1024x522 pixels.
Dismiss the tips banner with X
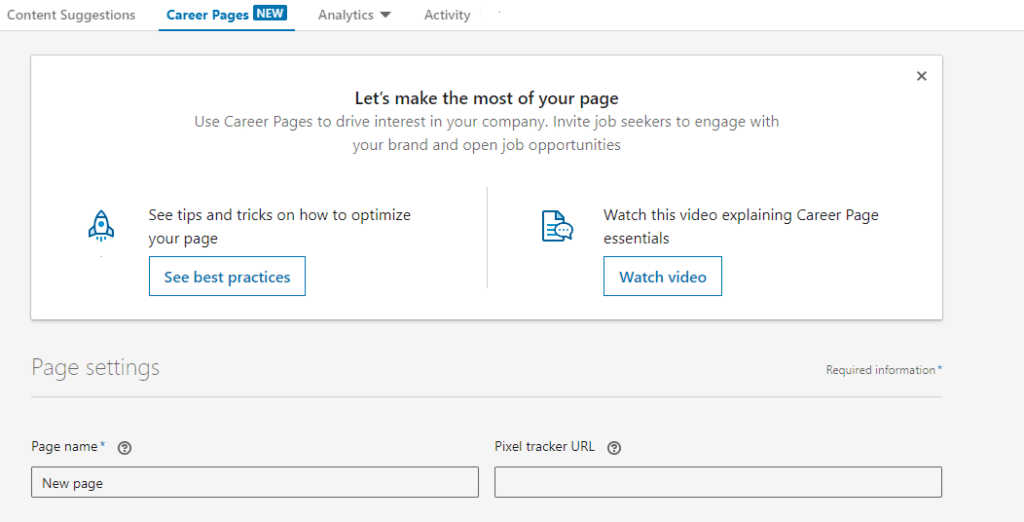tap(921, 76)
